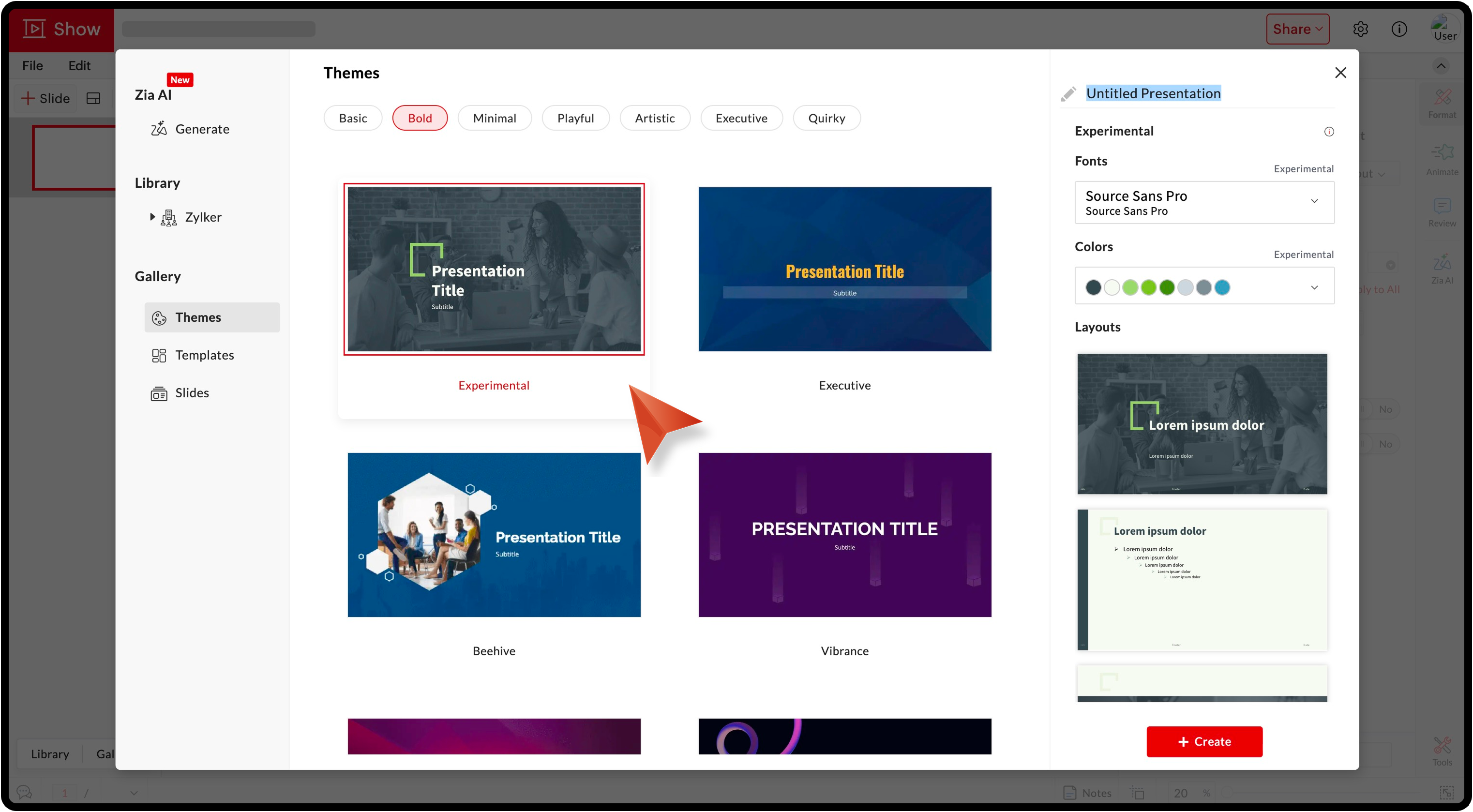
Task: Select the Quirky theme filter
Action: coord(827,119)
